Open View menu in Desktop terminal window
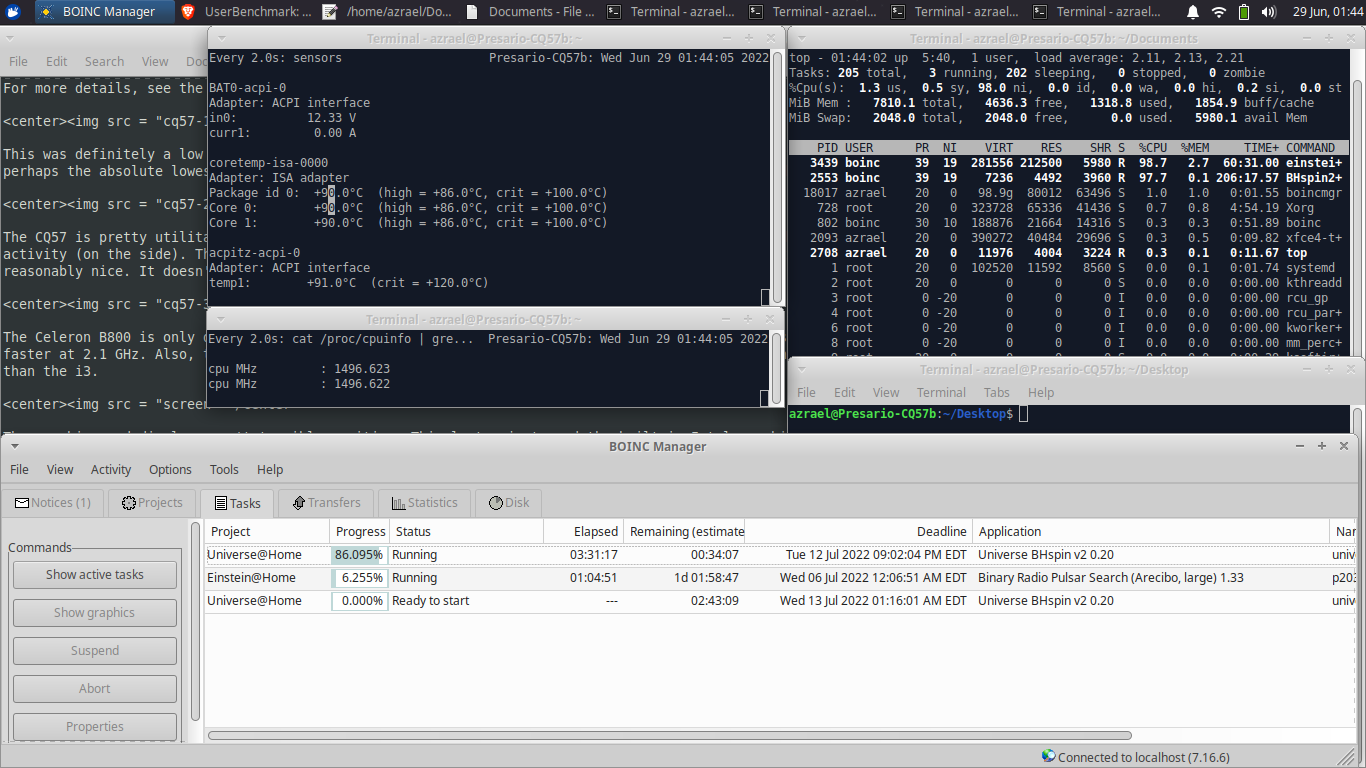This screenshot has height=768, width=1366. click(886, 392)
